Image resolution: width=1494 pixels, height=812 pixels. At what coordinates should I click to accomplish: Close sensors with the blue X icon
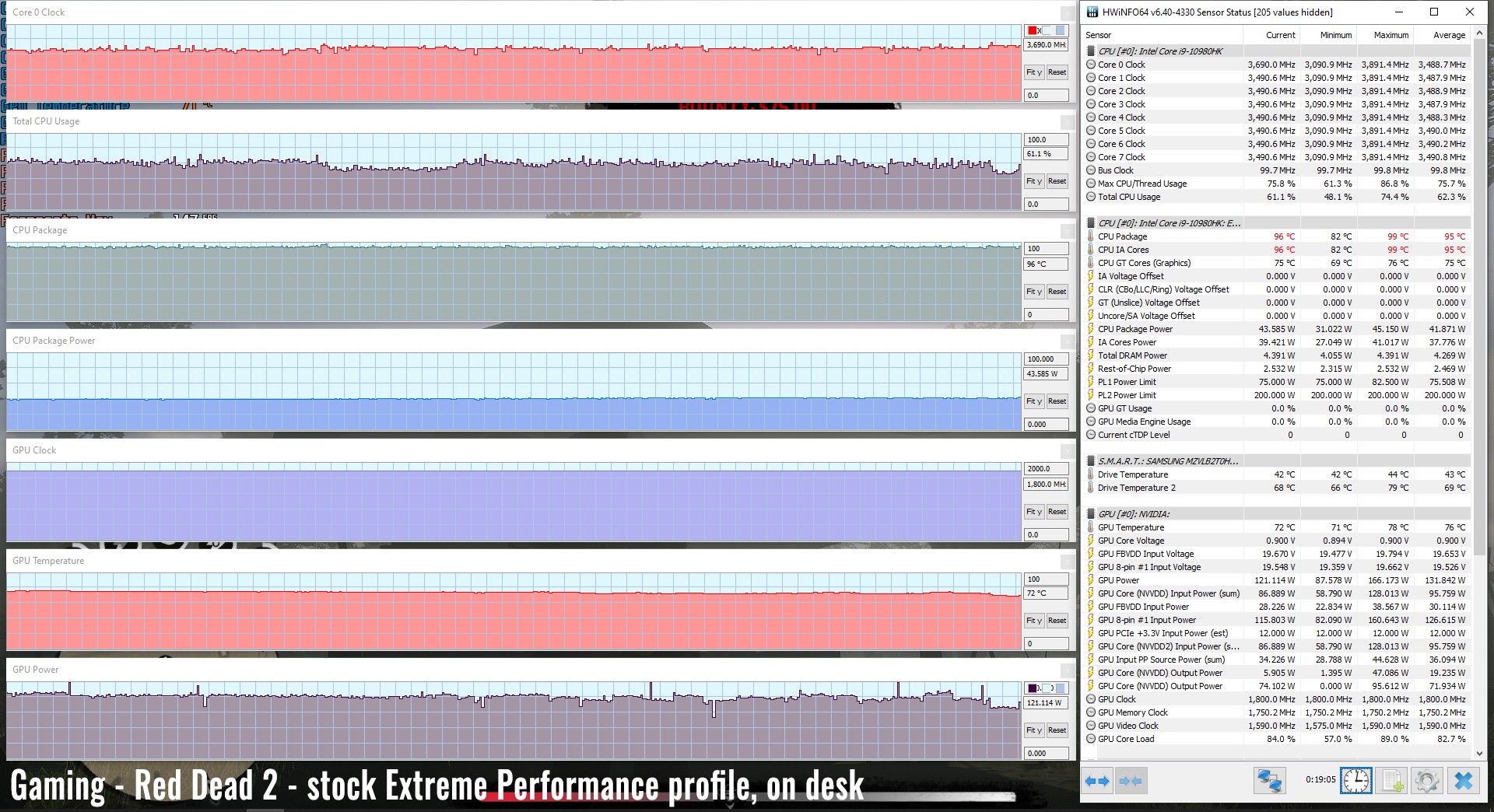pyautogui.click(x=1463, y=781)
